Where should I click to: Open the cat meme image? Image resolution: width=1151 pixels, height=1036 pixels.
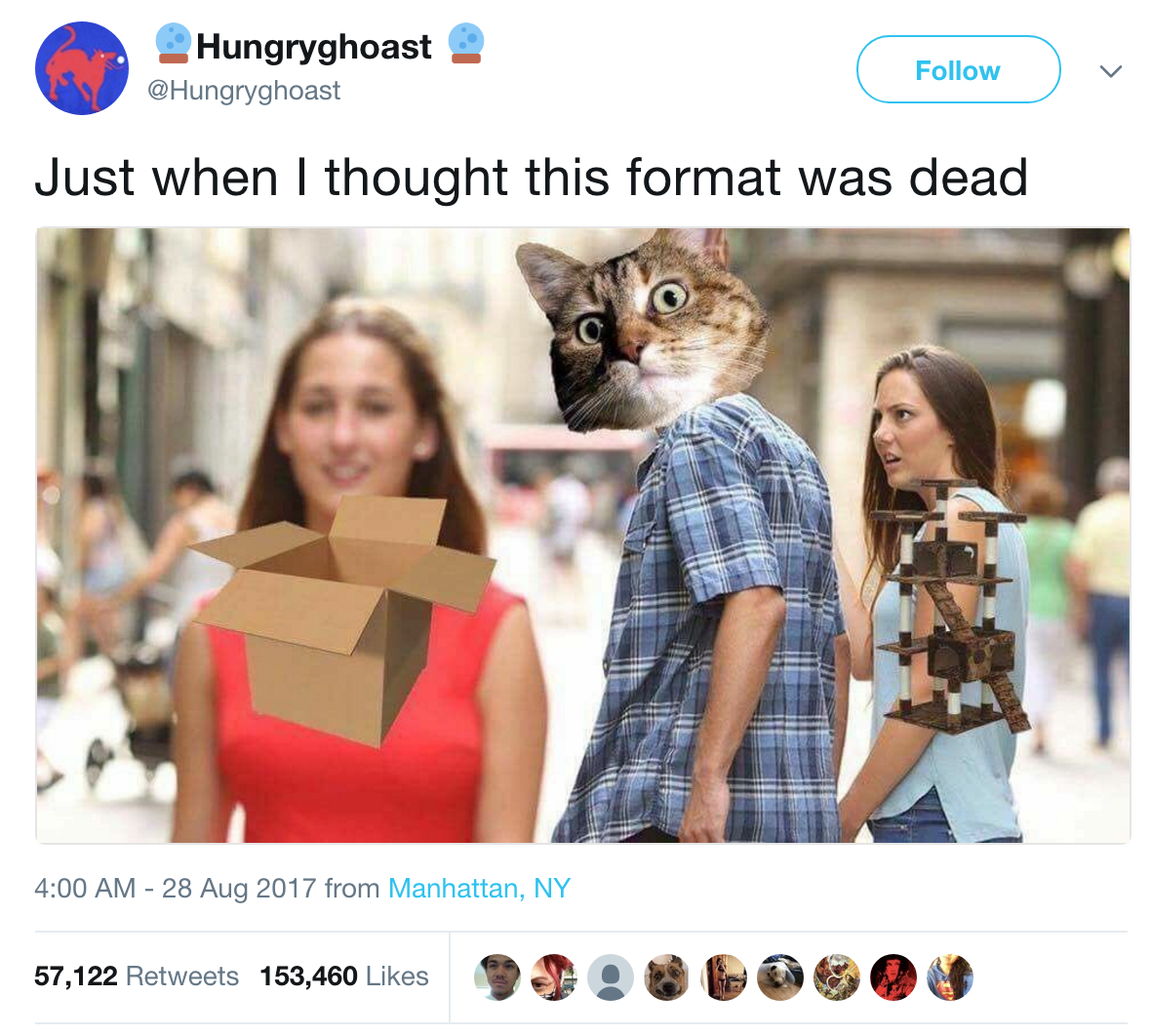[x=583, y=536]
